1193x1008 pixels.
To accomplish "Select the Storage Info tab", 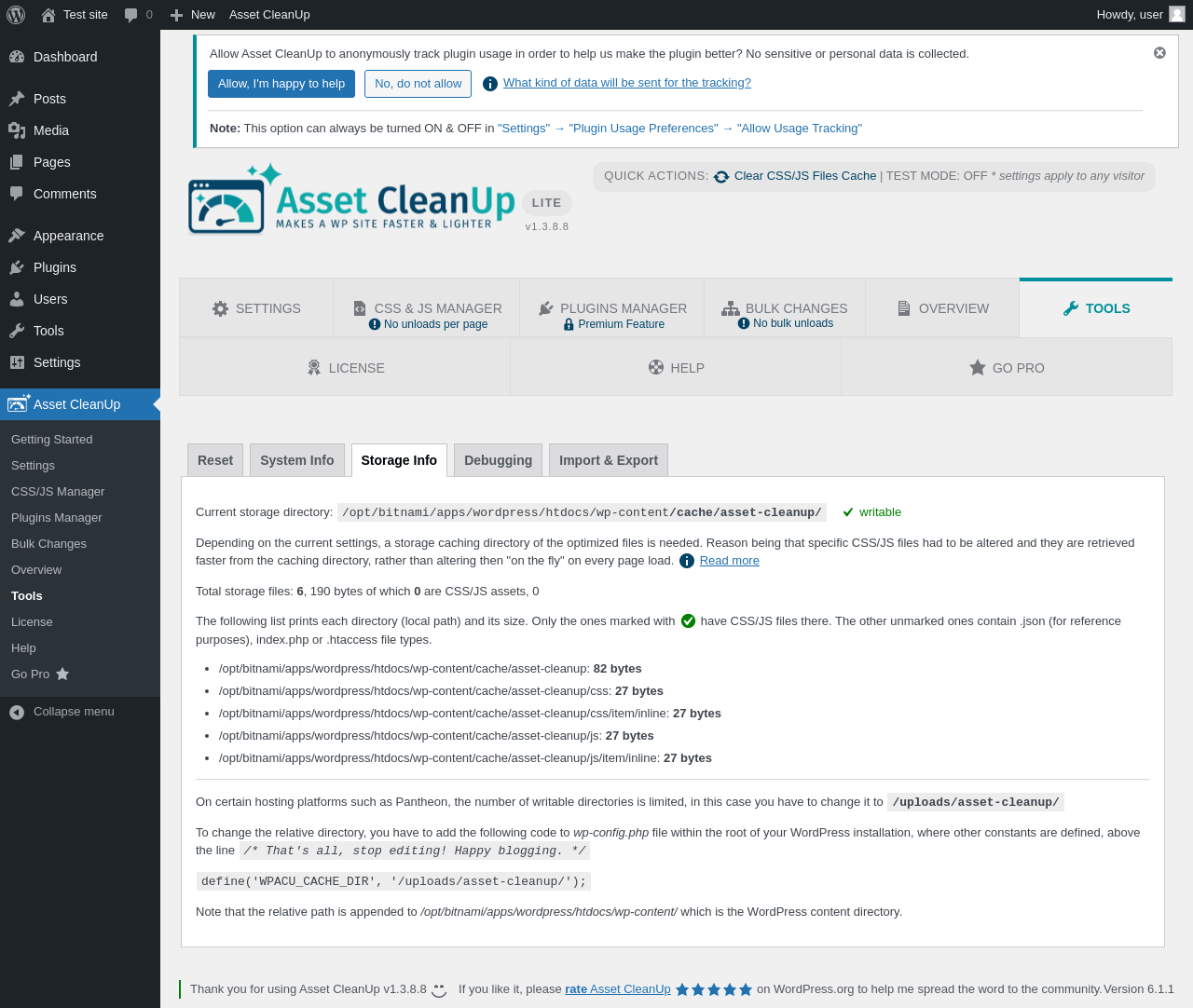I will [x=399, y=460].
